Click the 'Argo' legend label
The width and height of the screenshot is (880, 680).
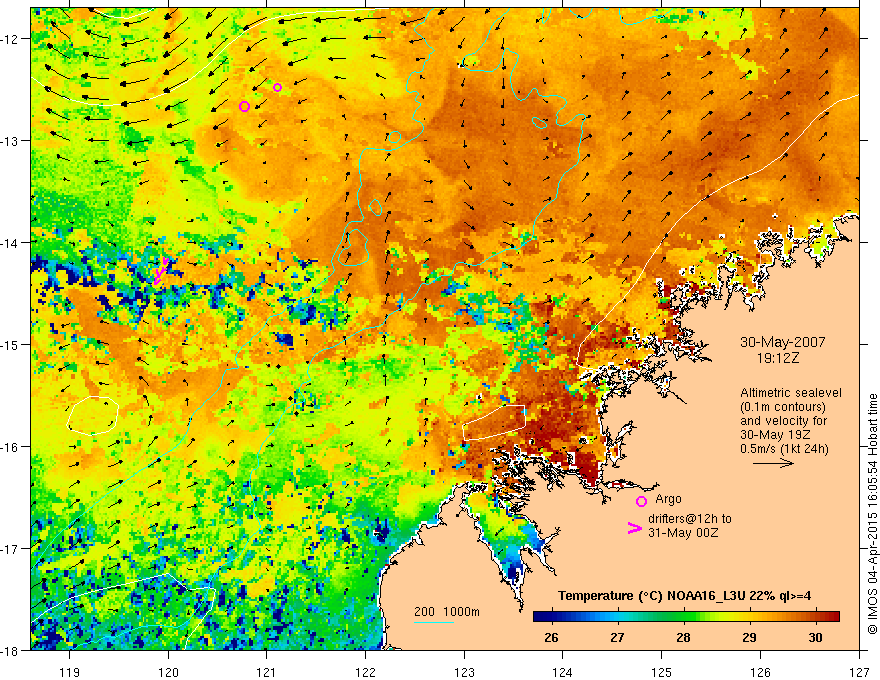point(668,499)
